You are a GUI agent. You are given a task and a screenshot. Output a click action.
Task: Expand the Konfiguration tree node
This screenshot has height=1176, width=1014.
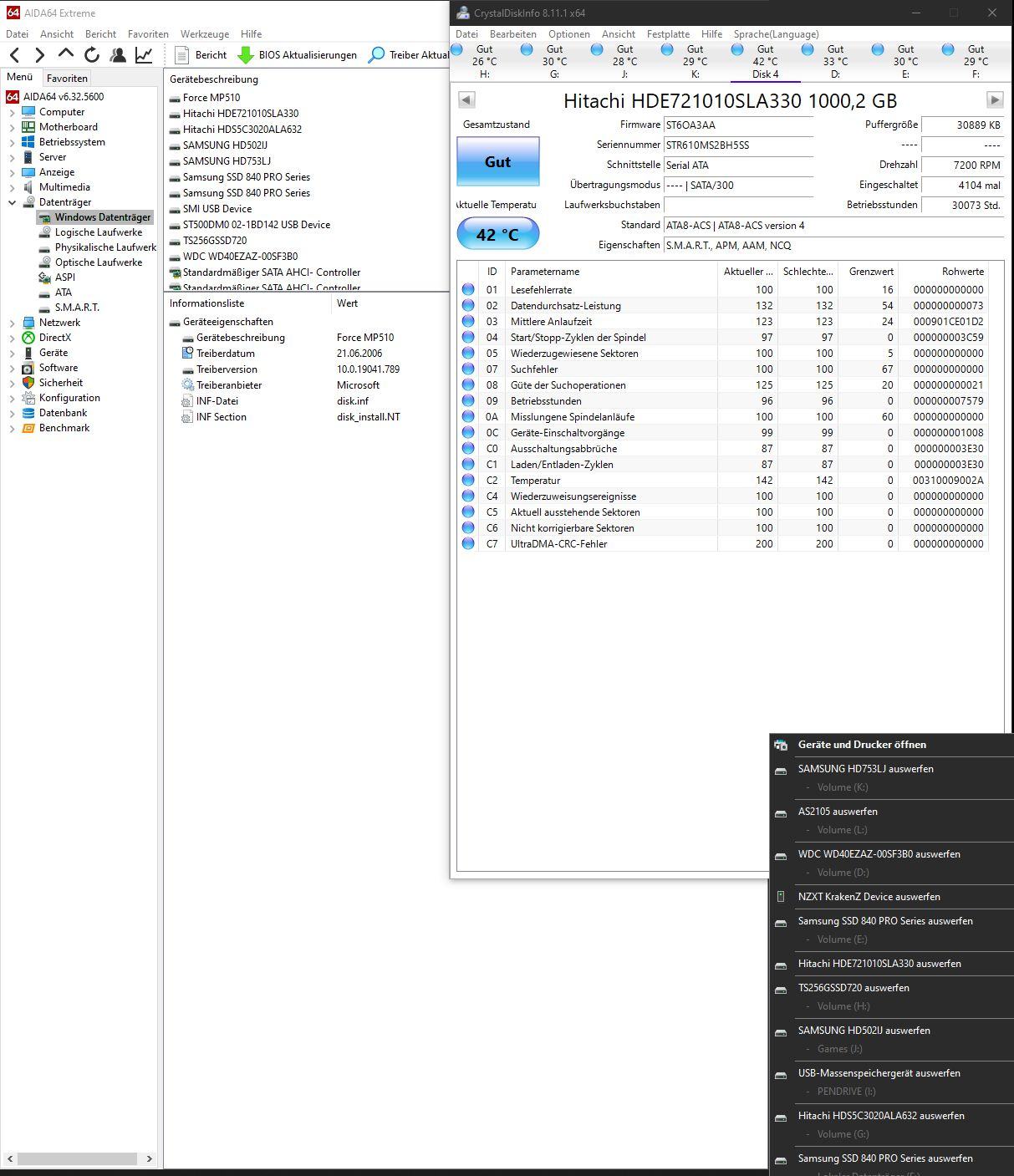pos(12,398)
